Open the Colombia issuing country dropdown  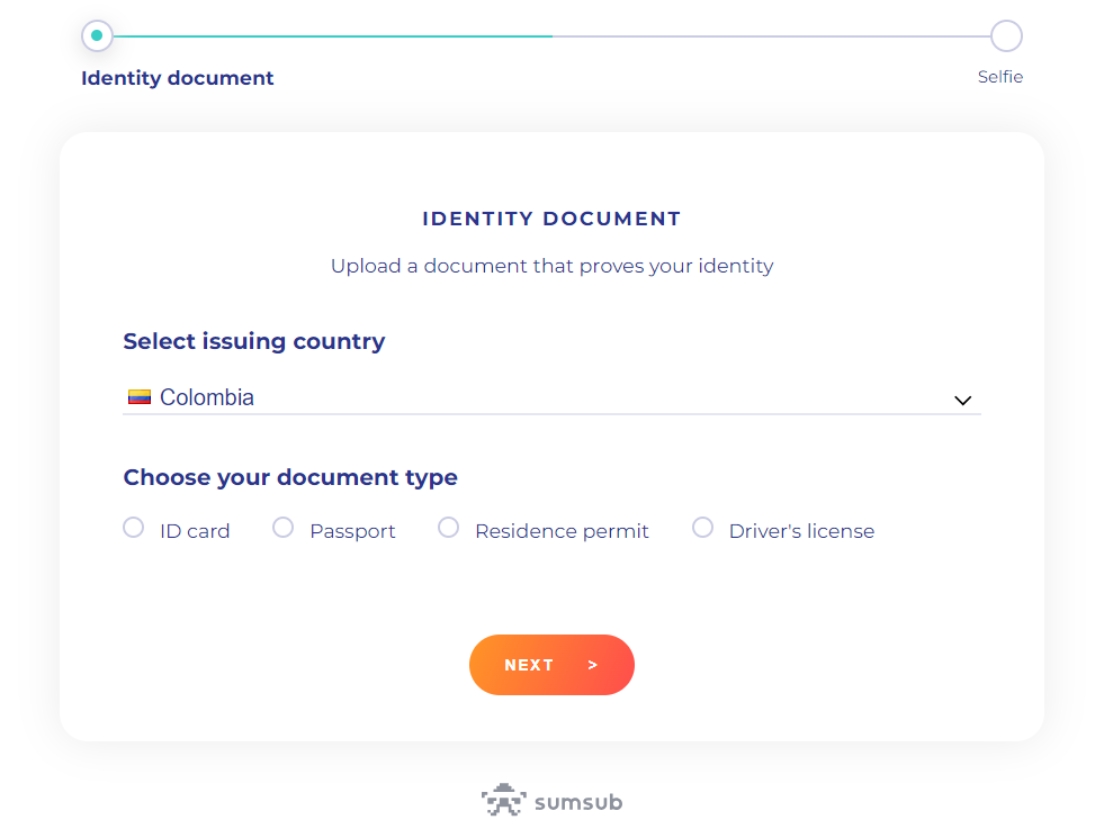point(550,398)
